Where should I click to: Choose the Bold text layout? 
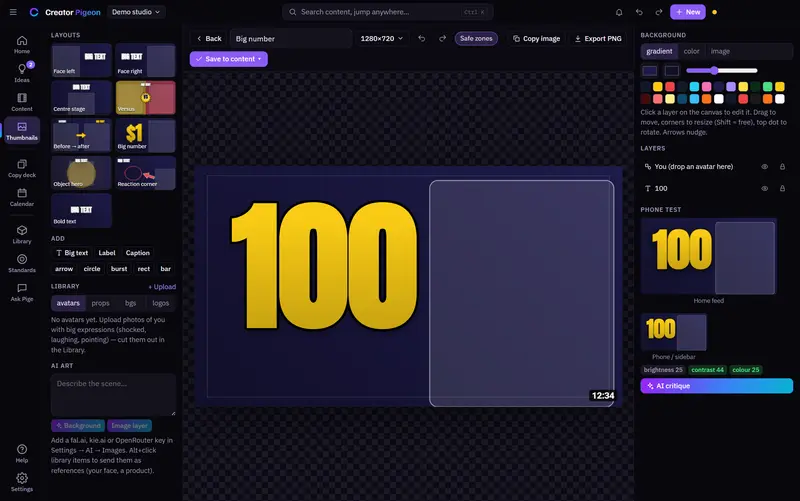click(x=81, y=210)
